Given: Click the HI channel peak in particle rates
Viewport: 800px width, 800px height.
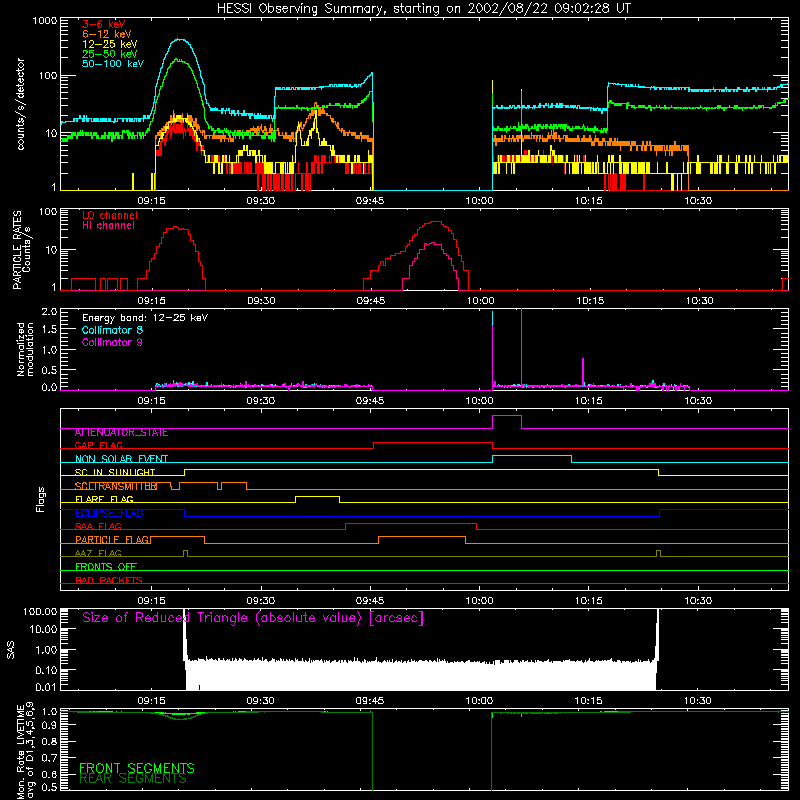Looking at the screenshot, I should 433,243.
